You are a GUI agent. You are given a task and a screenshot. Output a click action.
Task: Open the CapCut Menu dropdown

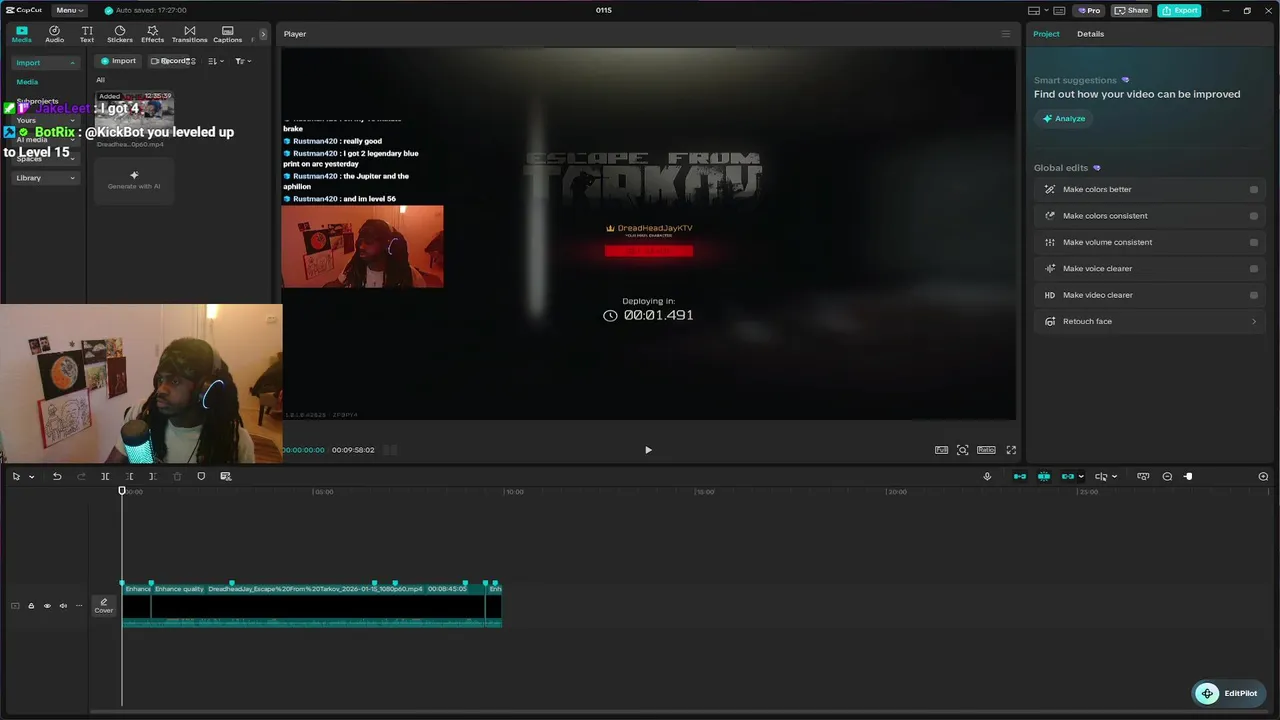(69, 10)
